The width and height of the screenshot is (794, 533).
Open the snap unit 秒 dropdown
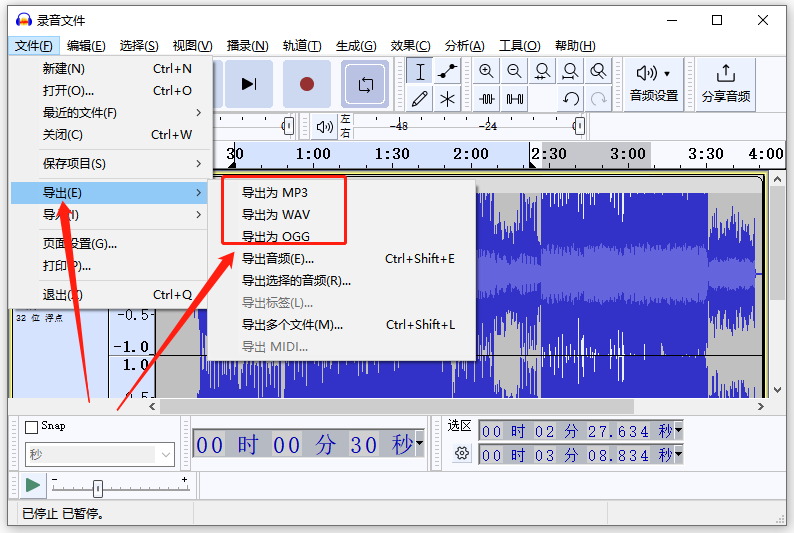100,455
